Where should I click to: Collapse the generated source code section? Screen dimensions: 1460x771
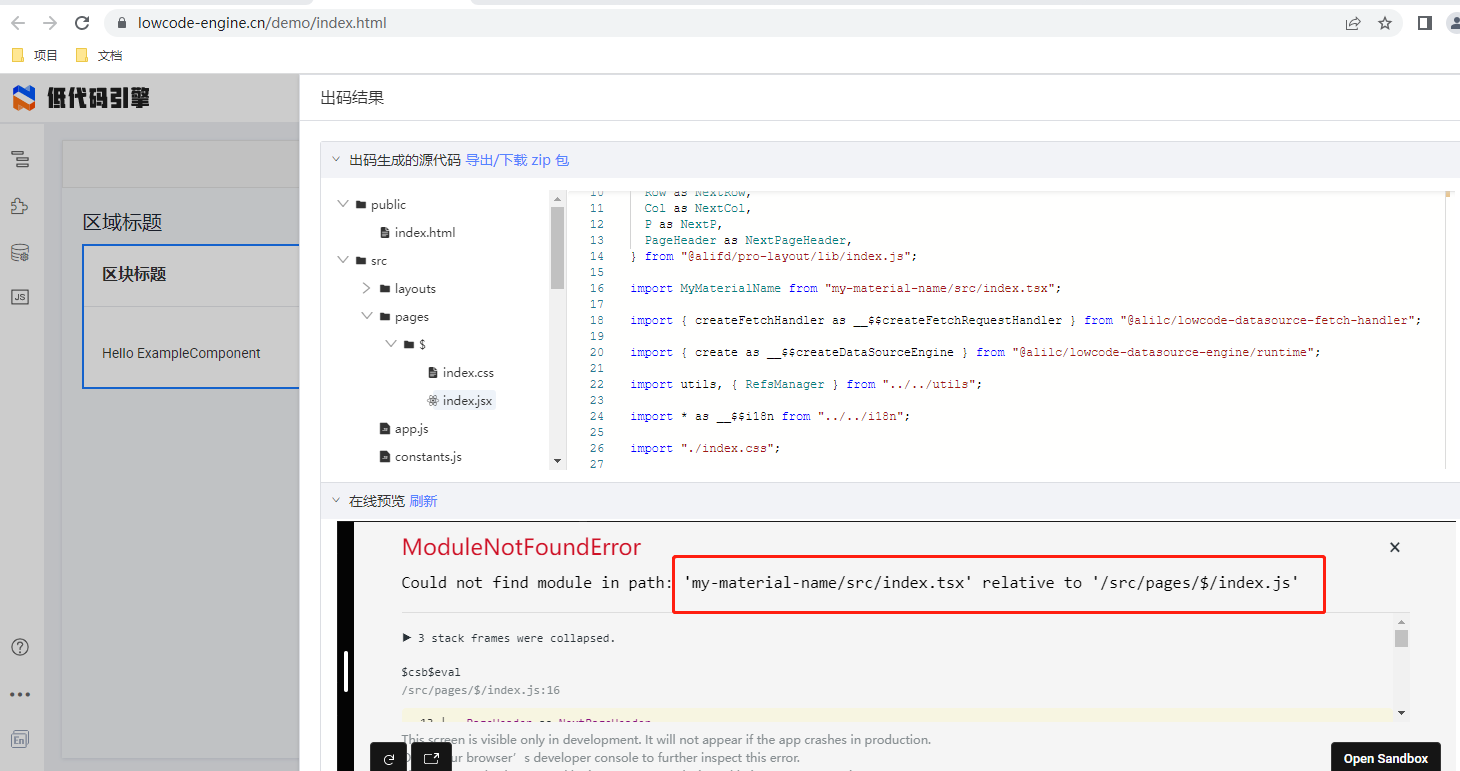pyautogui.click(x=335, y=160)
